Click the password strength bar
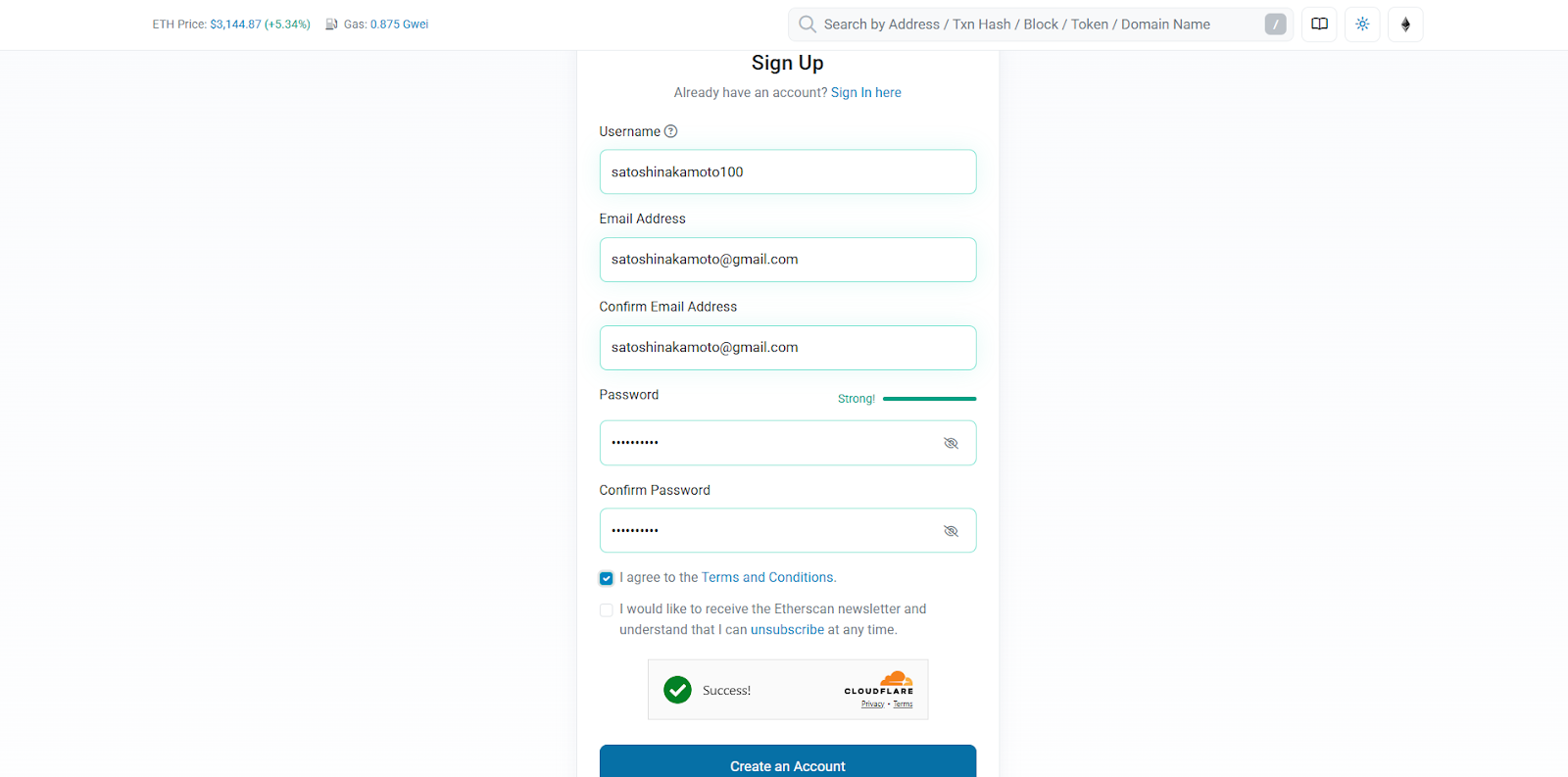This screenshot has width=1568, height=777. pos(929,399)
